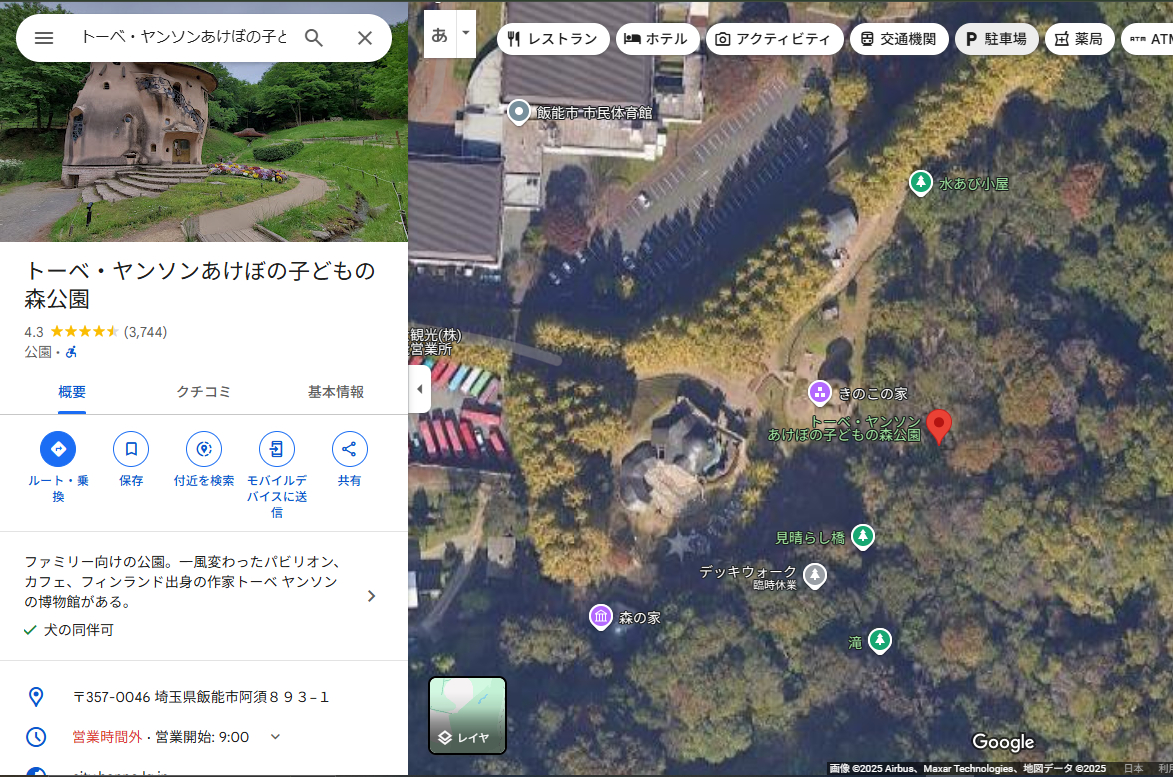The image size is (1173, 777).
Task: Click the 飯能市市民体育館 map marker
Action: (x=518, y=112)
